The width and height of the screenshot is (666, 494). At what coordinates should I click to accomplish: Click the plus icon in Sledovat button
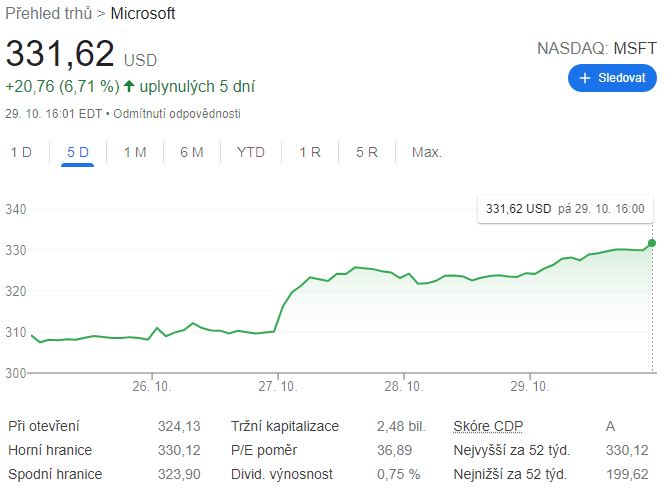pos(585,78)
